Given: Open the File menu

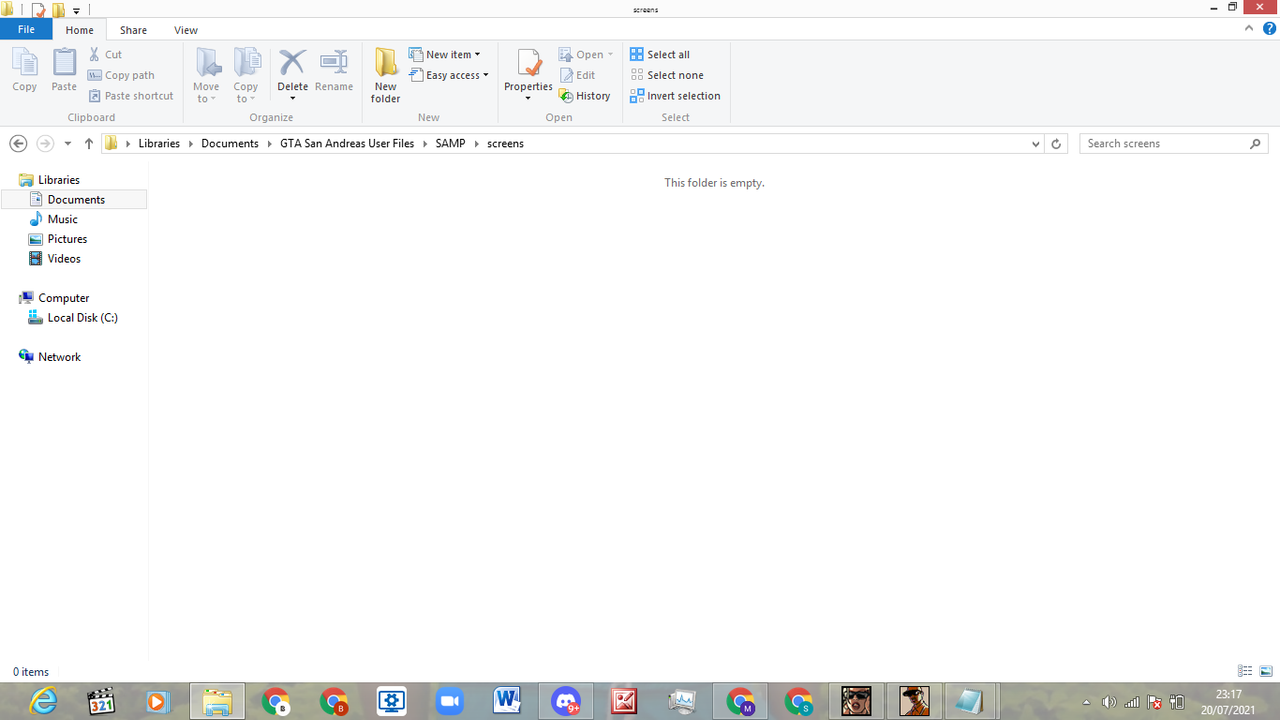Looking at the screenshot, I should click(26, 30).
